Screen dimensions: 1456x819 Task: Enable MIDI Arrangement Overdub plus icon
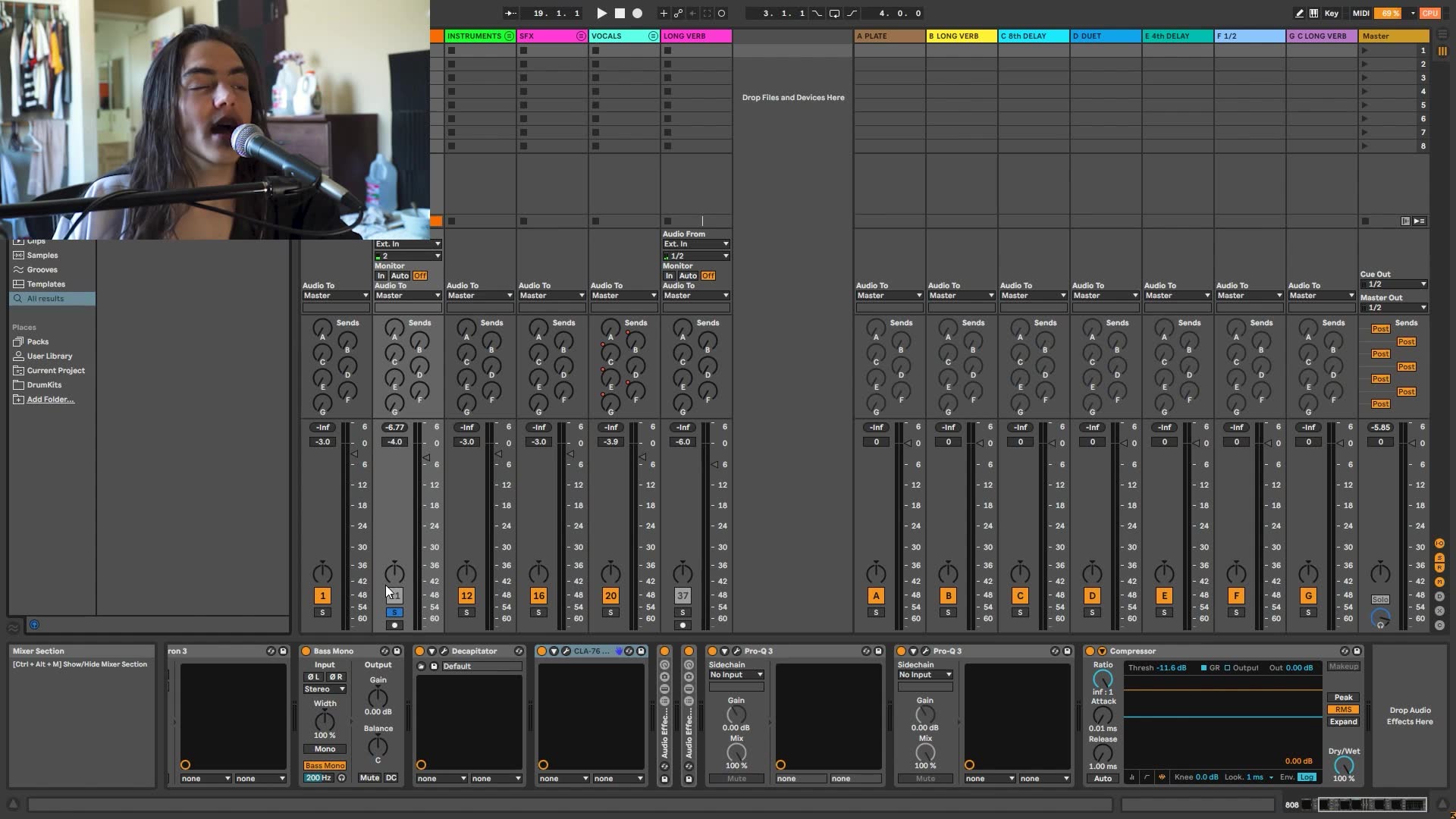[x=664, y=13]
